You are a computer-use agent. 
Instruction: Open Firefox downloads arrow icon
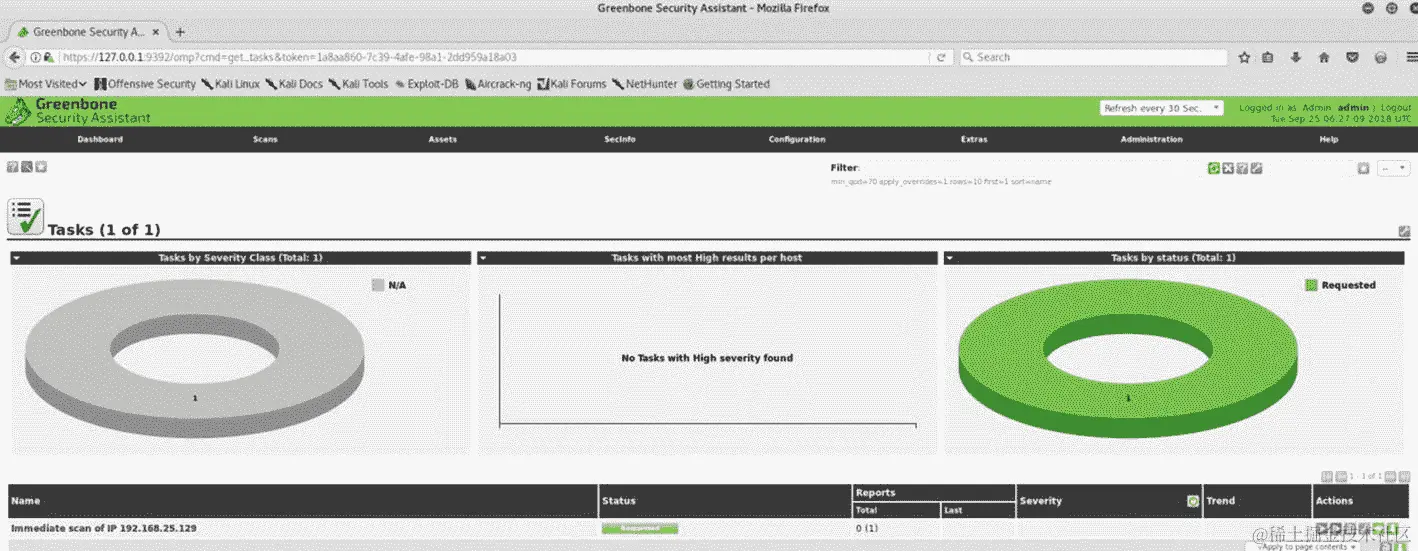tap(1296, 57)
